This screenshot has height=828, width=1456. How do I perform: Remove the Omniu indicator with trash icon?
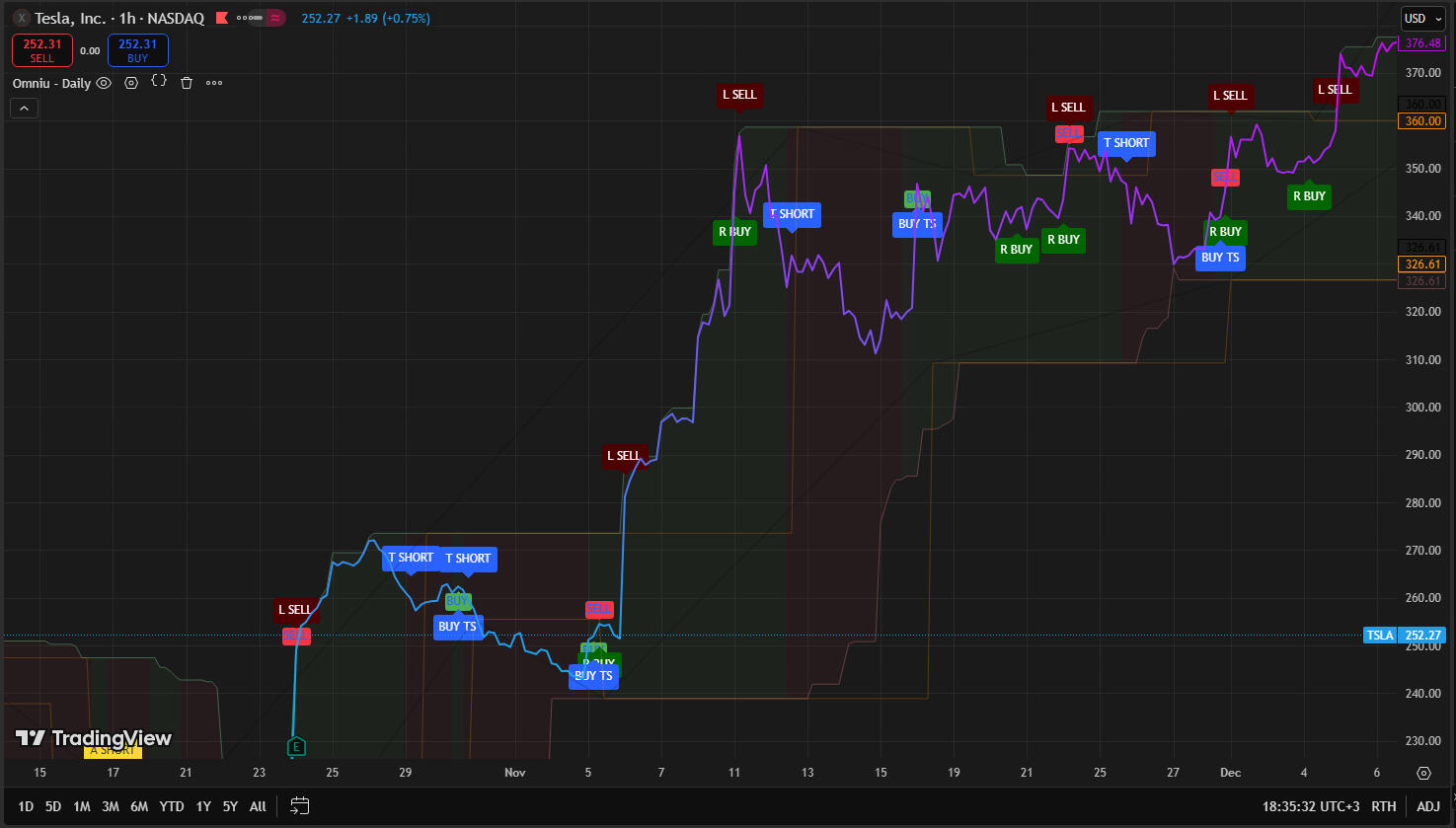click(187, 83)
